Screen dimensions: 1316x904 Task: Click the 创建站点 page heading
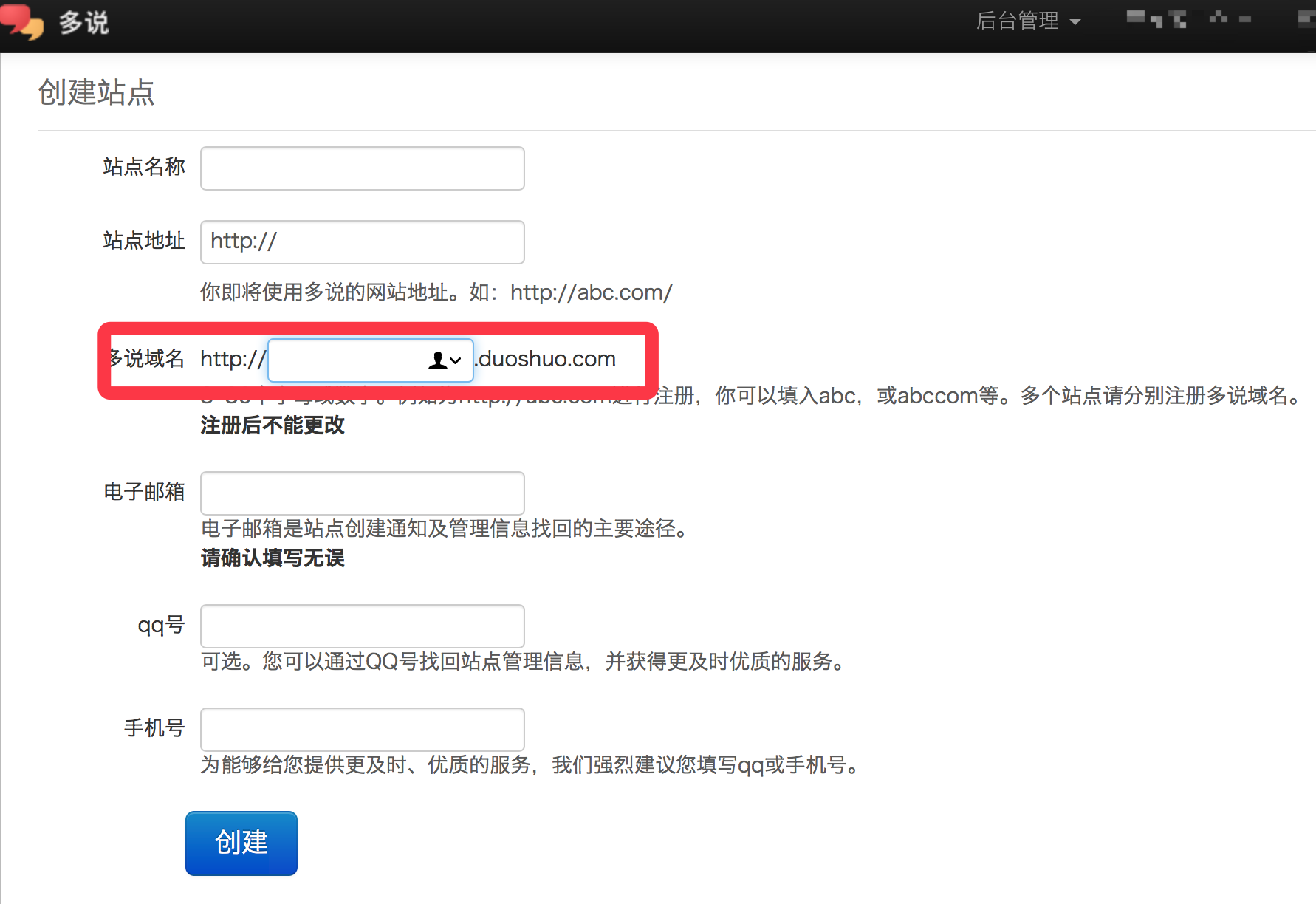[96, 92]
